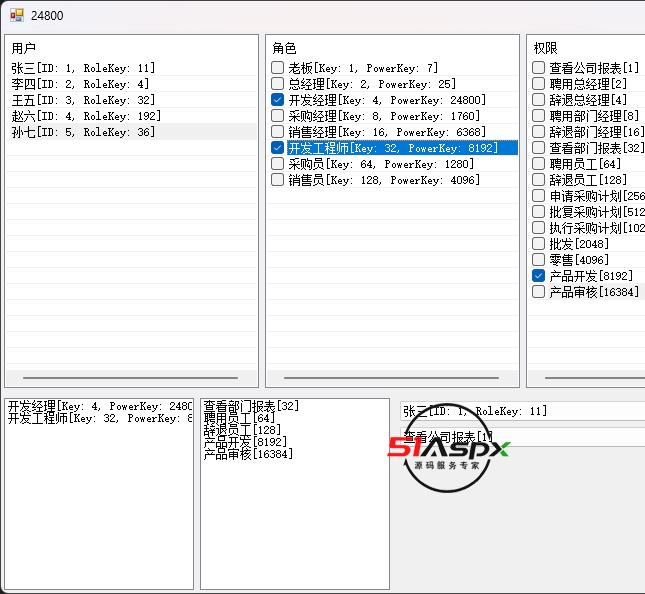645x594 pixels.
Task: Uncheck the 开发经理 role checkbox
Action: (x=278, y=100)
